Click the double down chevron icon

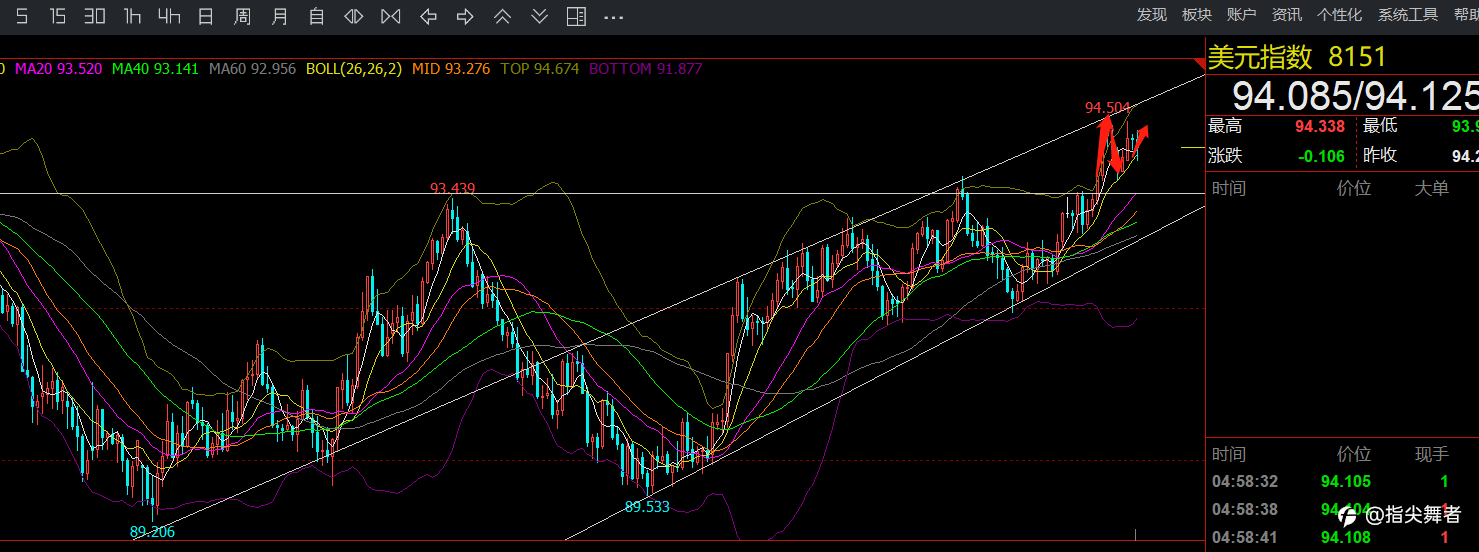tap(540, 16)
